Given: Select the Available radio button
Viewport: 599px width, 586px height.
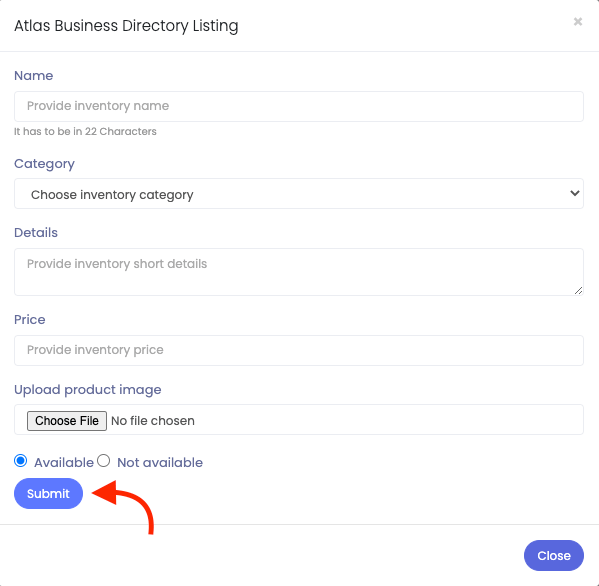Looking at the screenshot, I should 21,461.
